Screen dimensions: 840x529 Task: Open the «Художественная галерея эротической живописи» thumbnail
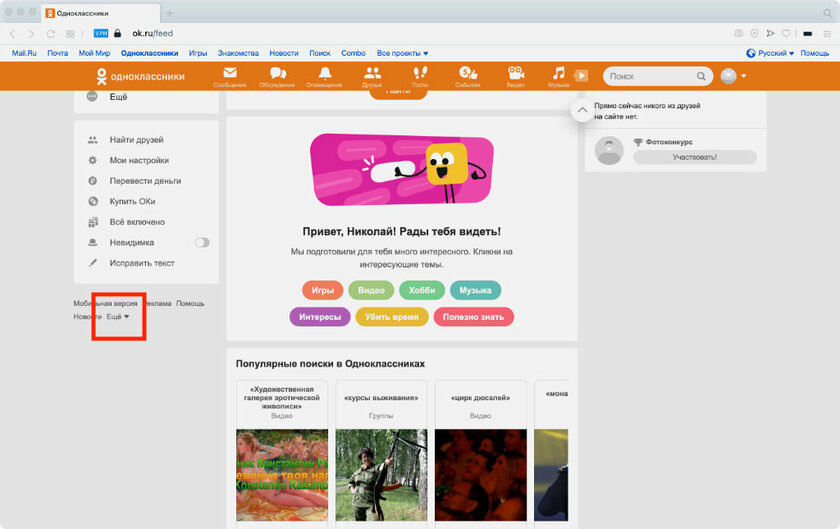coord(282,475)
